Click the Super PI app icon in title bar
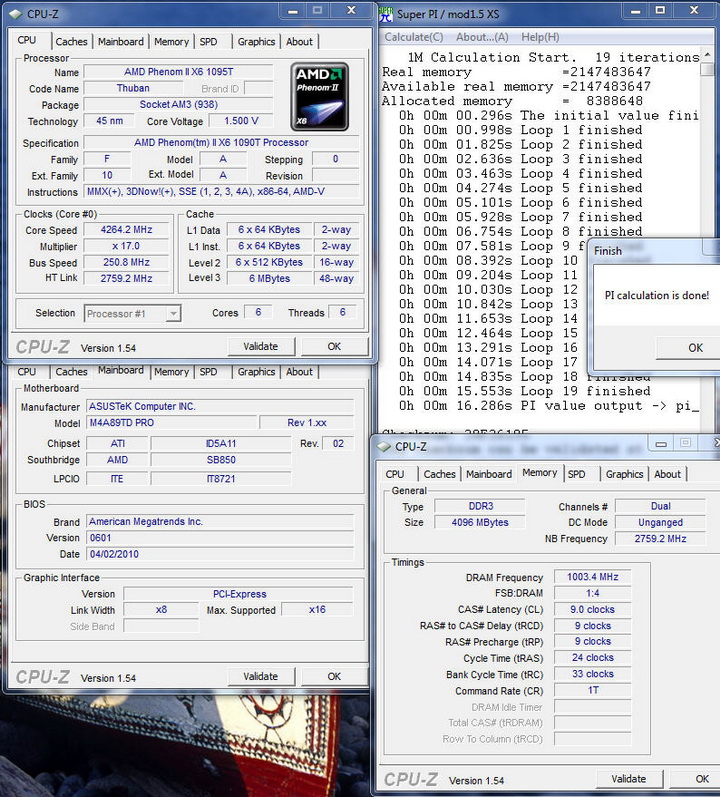This screenshot has width=720, height=797. coord(386,14)
